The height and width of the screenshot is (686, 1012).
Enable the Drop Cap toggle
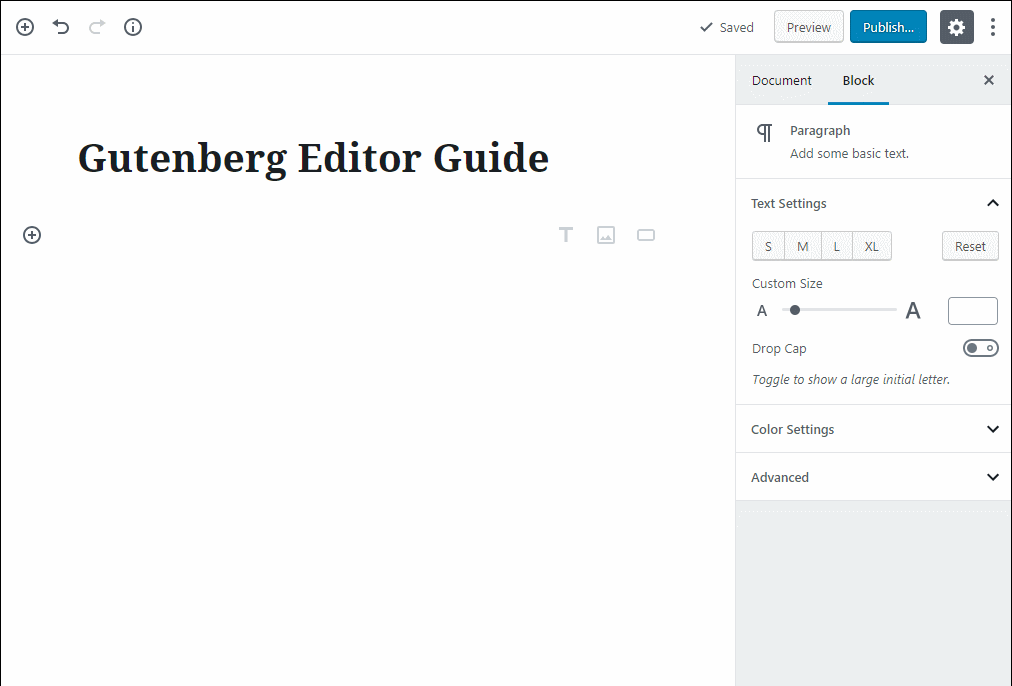(980, 348)
